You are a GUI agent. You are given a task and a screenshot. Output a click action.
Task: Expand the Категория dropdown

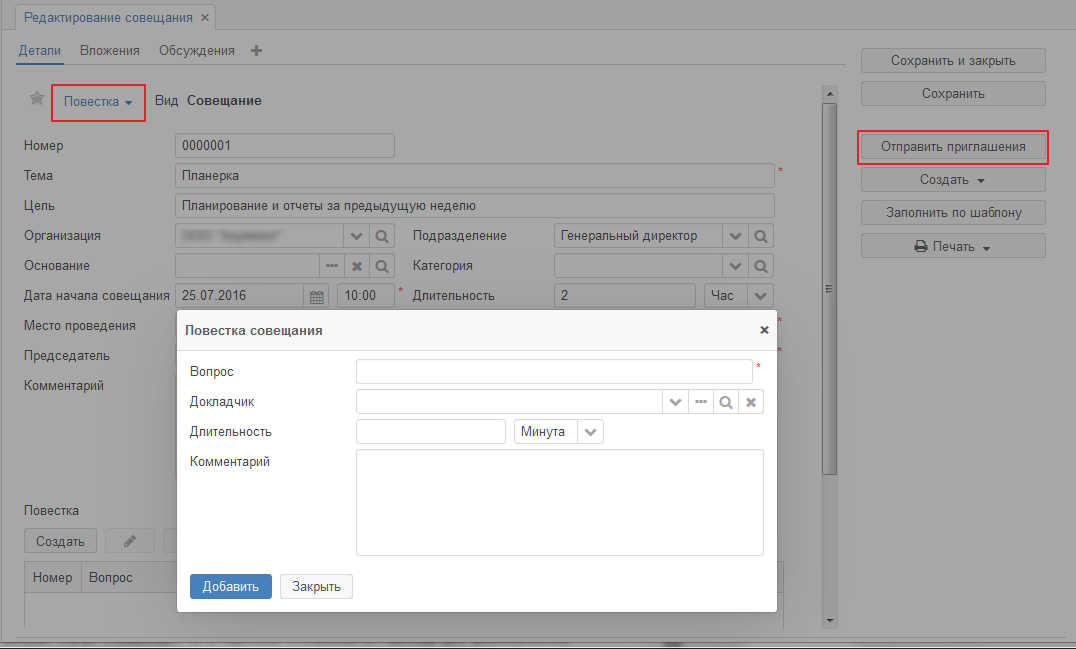(x=736, y=266)
